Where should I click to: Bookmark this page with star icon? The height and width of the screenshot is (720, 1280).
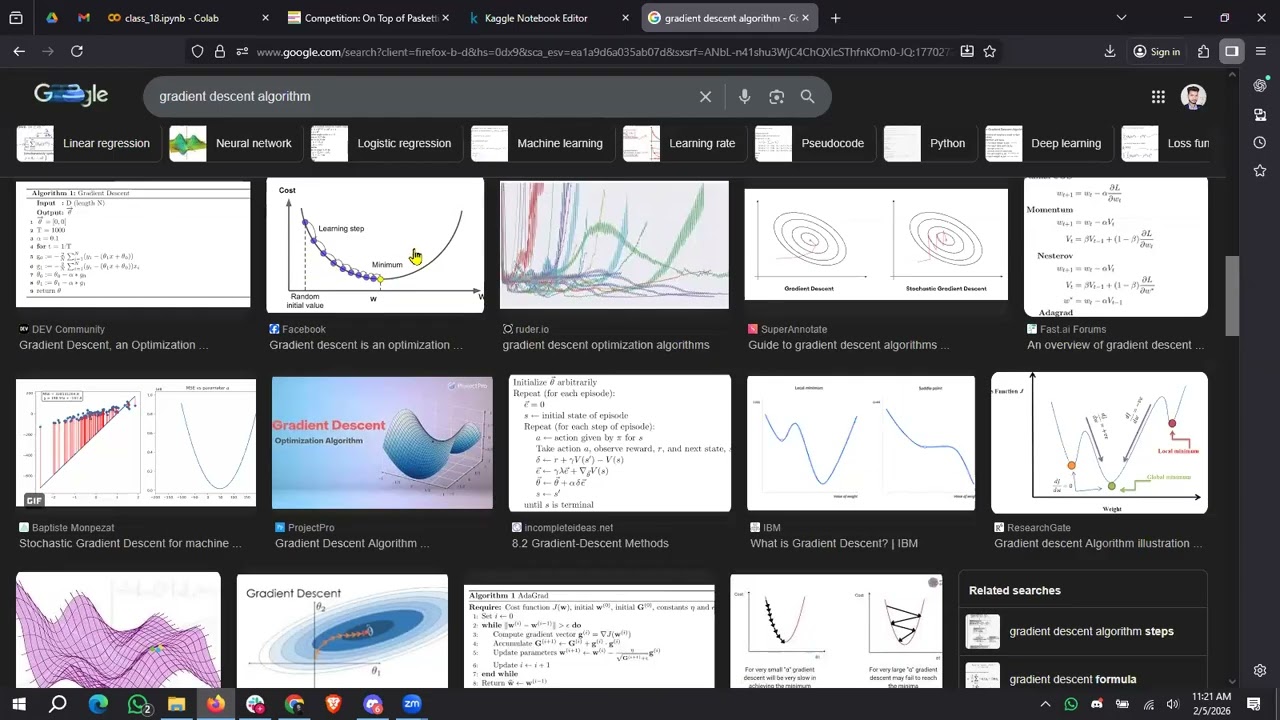(989, 51)
